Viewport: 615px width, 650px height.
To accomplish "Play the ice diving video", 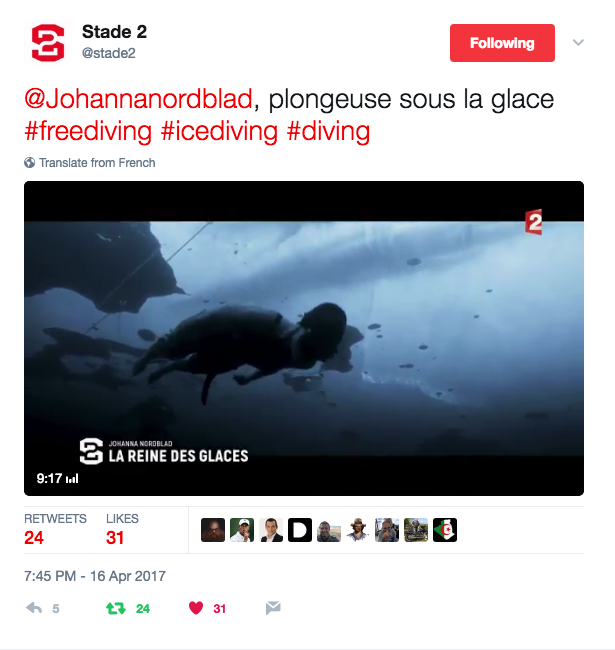I will [304, 338].
